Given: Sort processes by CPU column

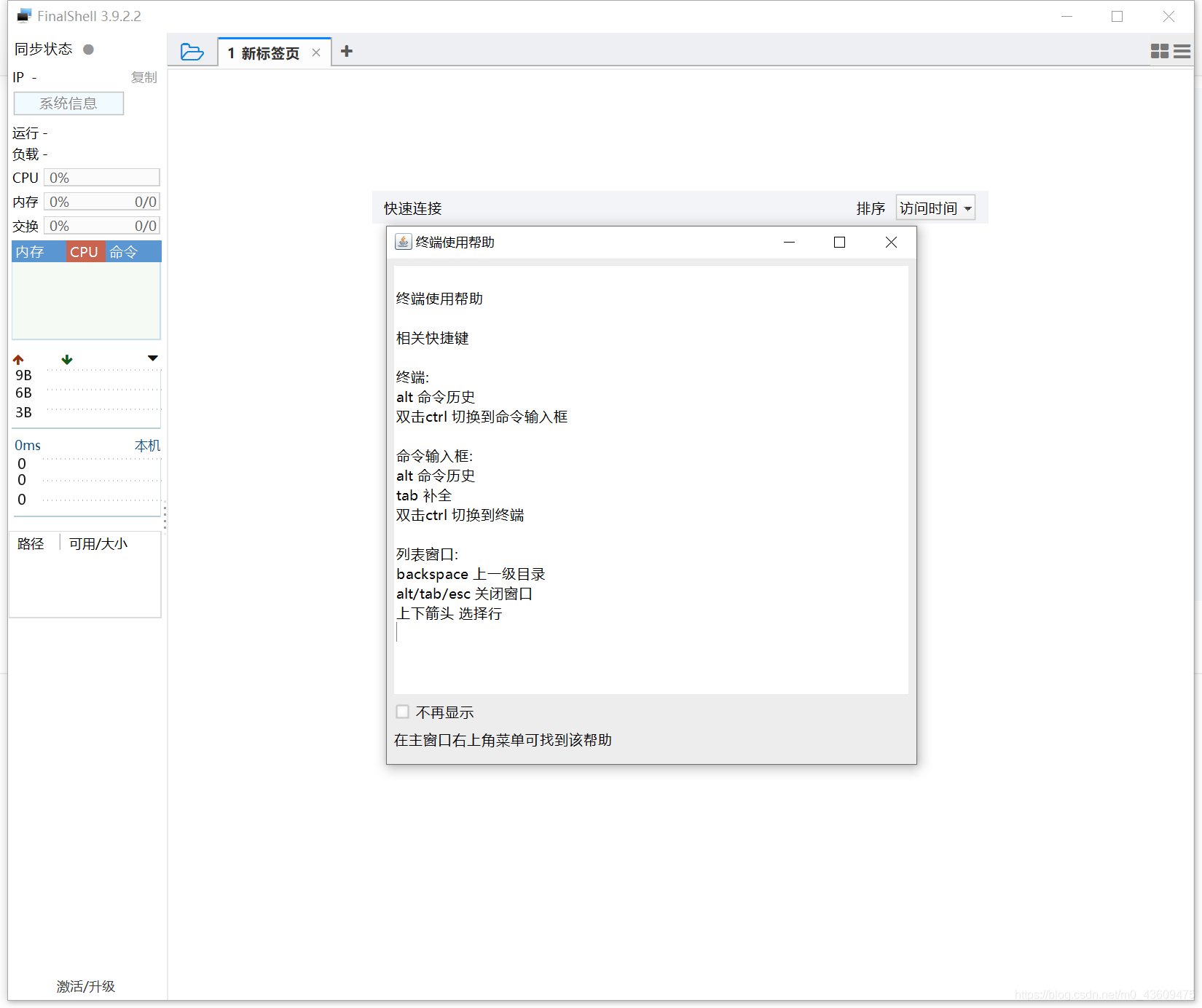Looking at the screenshot, I should click(85, 252).
